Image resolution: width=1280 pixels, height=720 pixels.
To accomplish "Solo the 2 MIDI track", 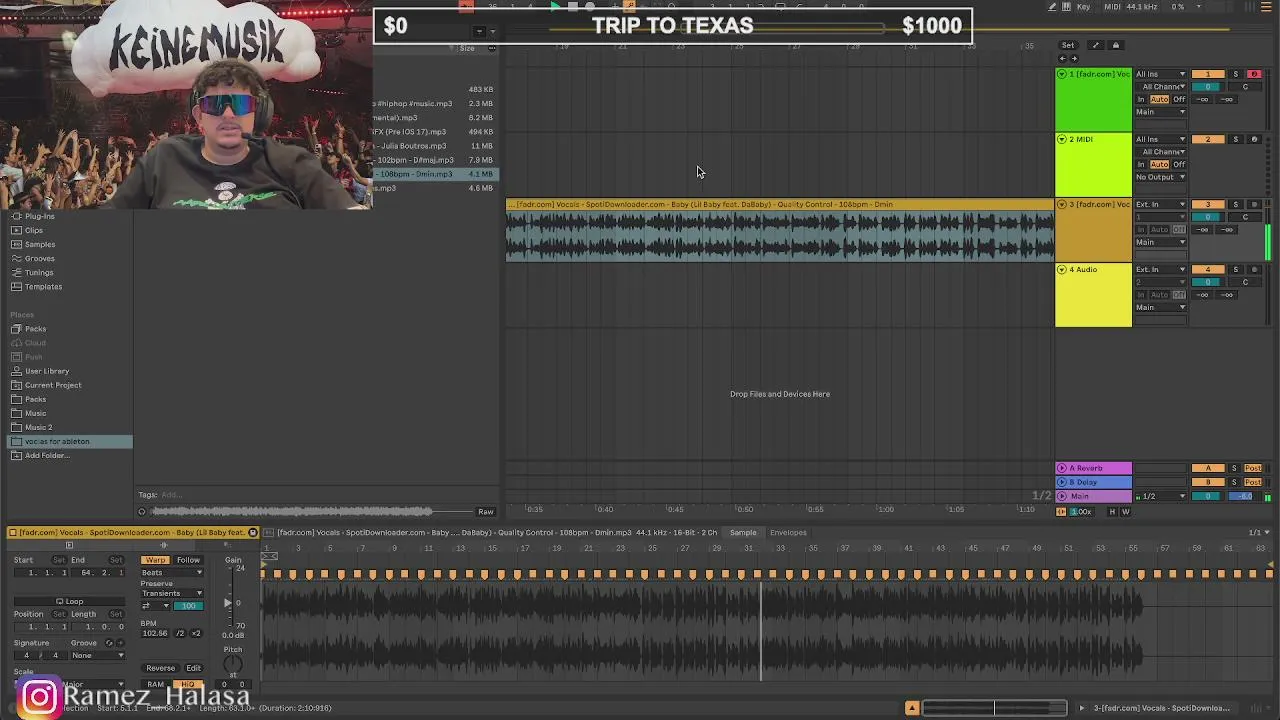I will [1235, 139].
